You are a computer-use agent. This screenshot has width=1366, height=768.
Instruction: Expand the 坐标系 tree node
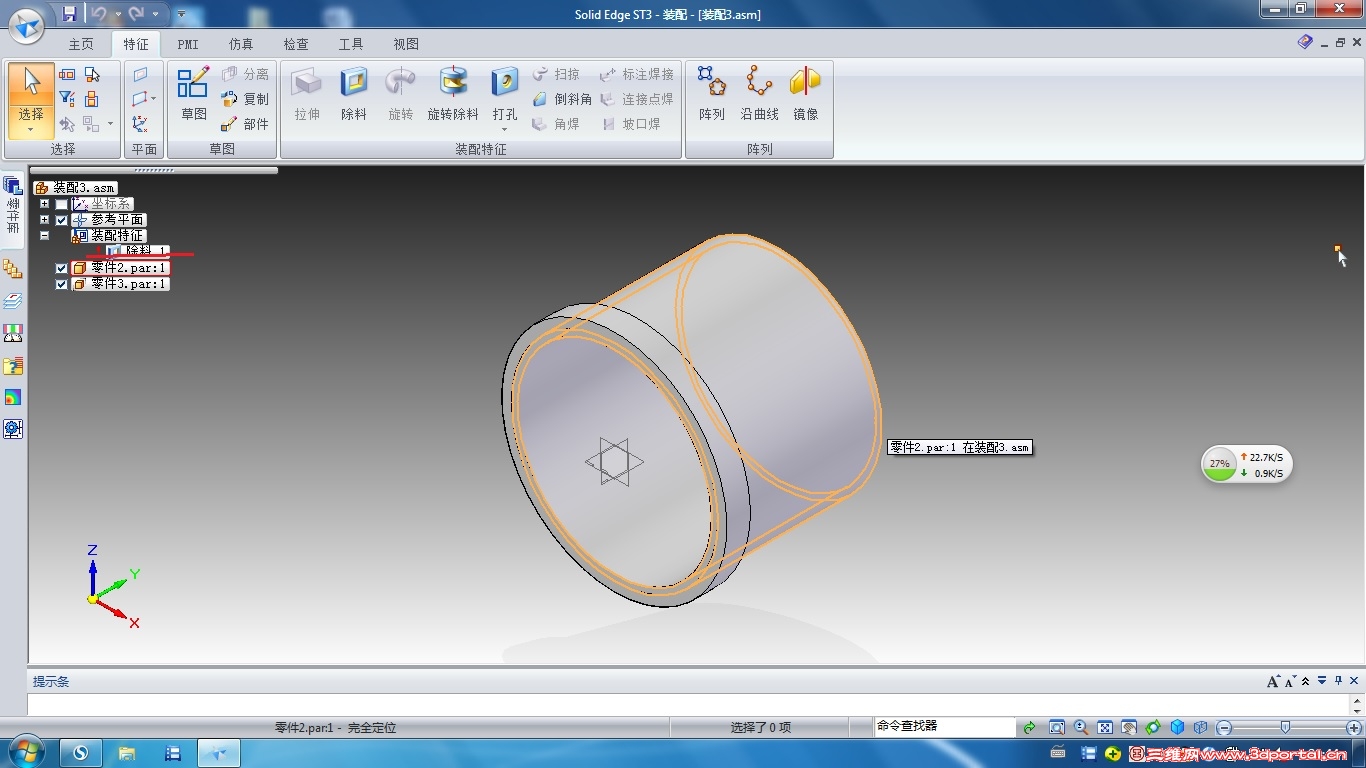(44, 204)
